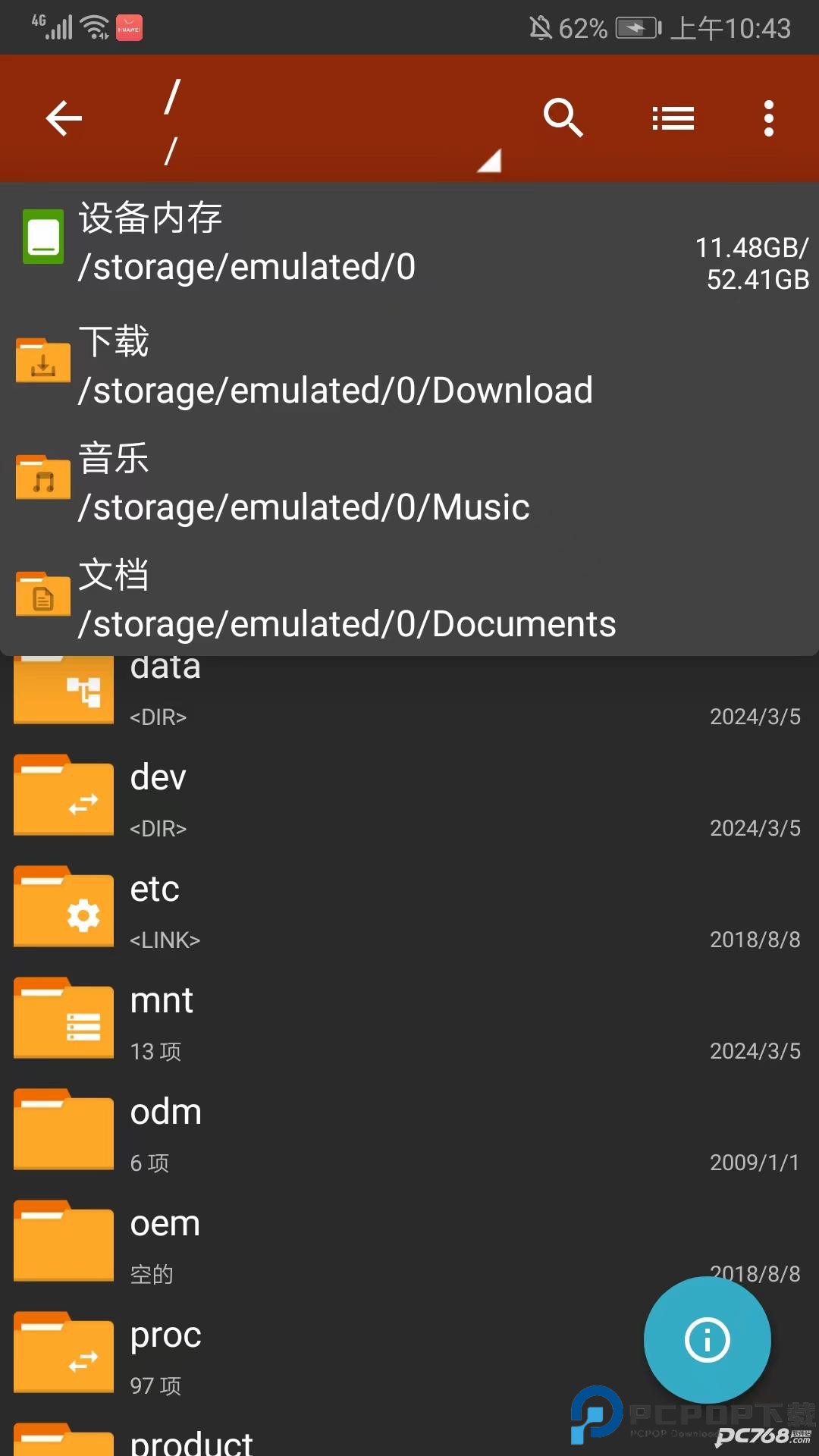Tap the teal info floating button
819x1456 pixels.
[707, 1340]
